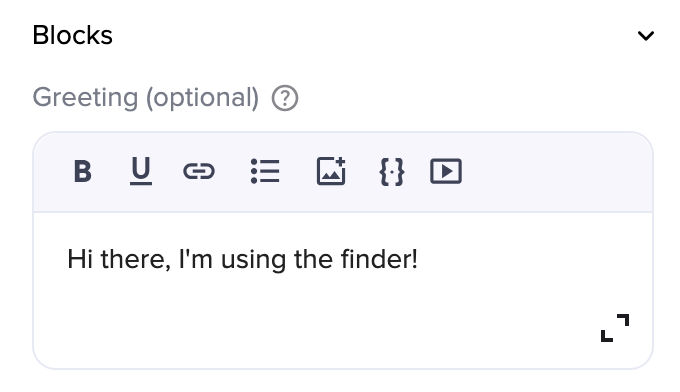
Task: Apply underline formatting to greeting text
Action: [x=141, y=171]
